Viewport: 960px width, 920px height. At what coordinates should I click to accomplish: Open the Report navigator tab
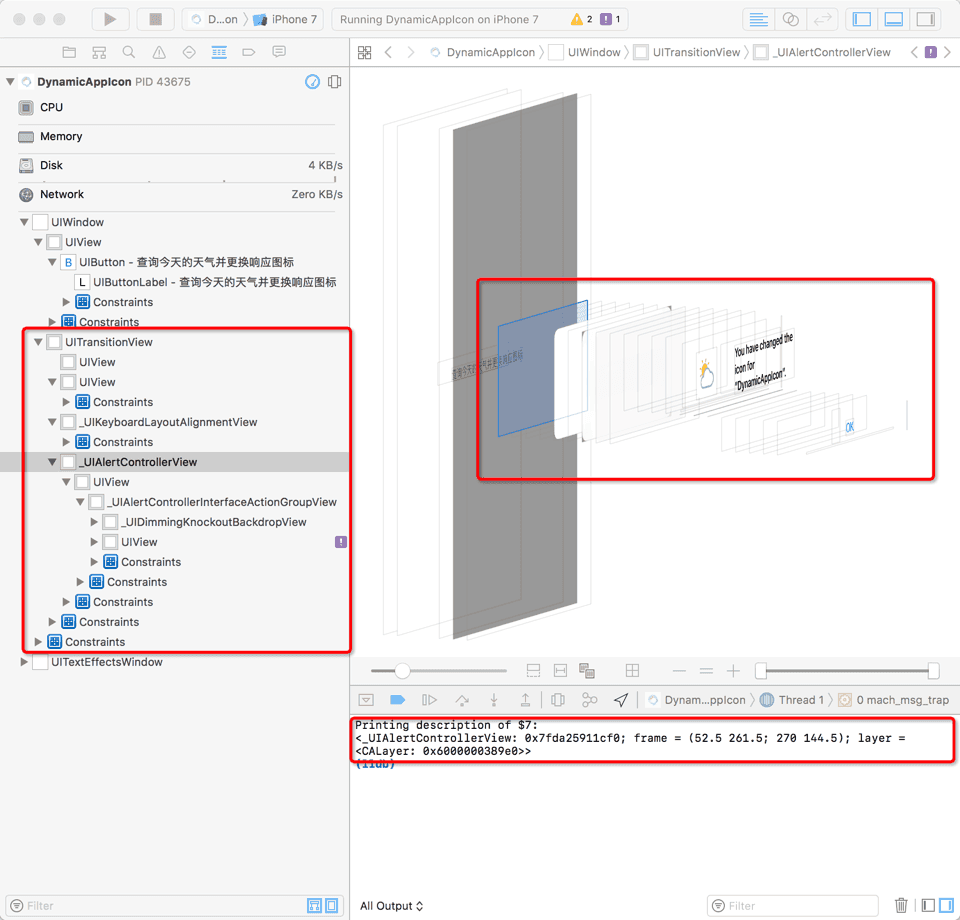click(x=279, y=52)
